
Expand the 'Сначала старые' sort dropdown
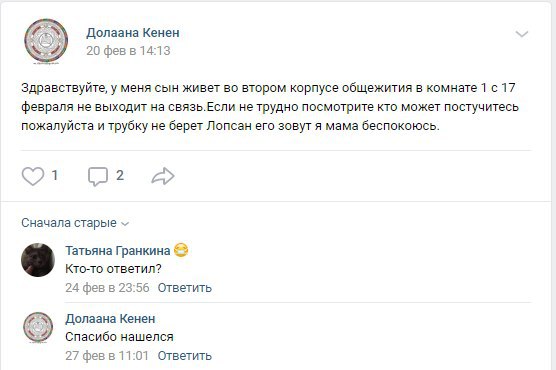[x=75, y=223]
